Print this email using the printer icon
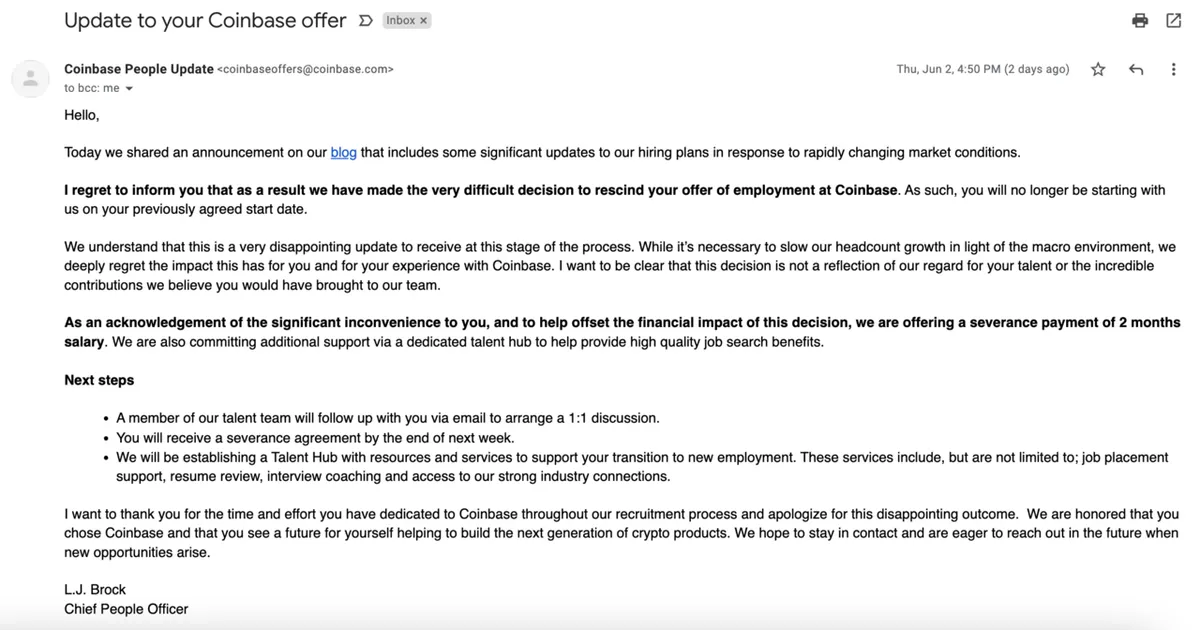Image resolution: width=1200 pixels, height=630 pixels. (1140, 21)
